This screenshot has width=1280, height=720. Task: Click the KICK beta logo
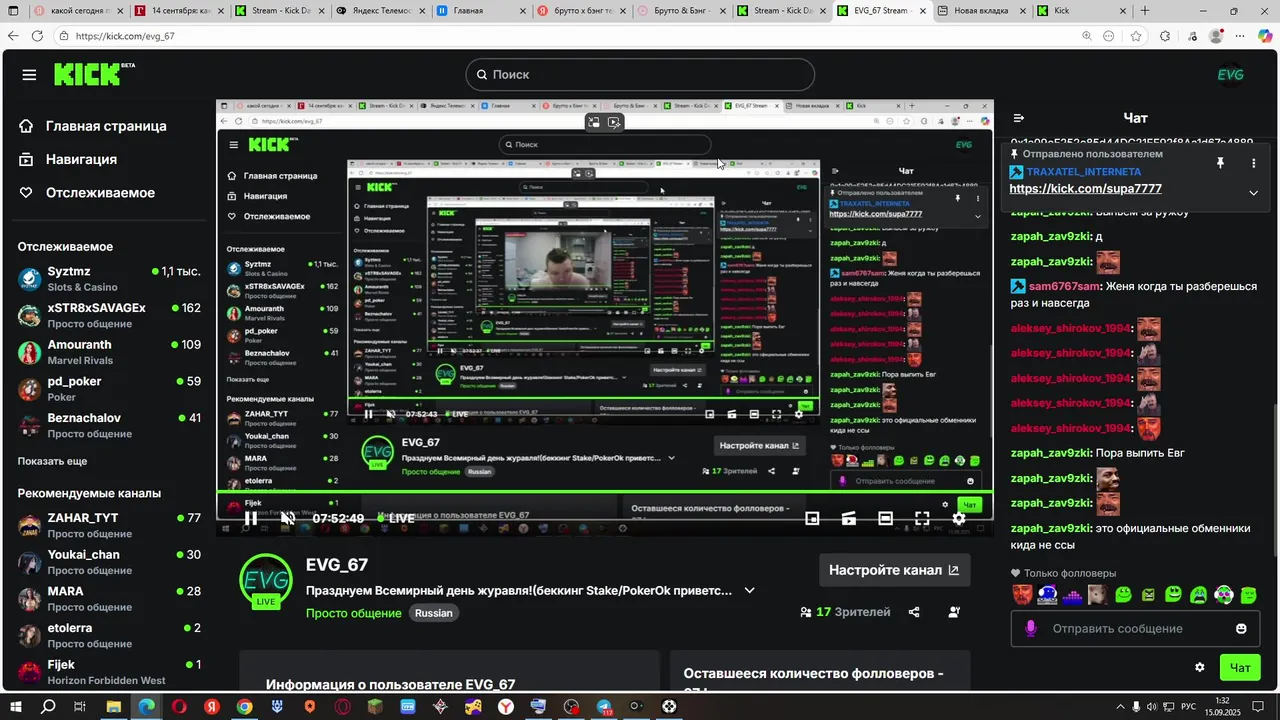(94, 74)
